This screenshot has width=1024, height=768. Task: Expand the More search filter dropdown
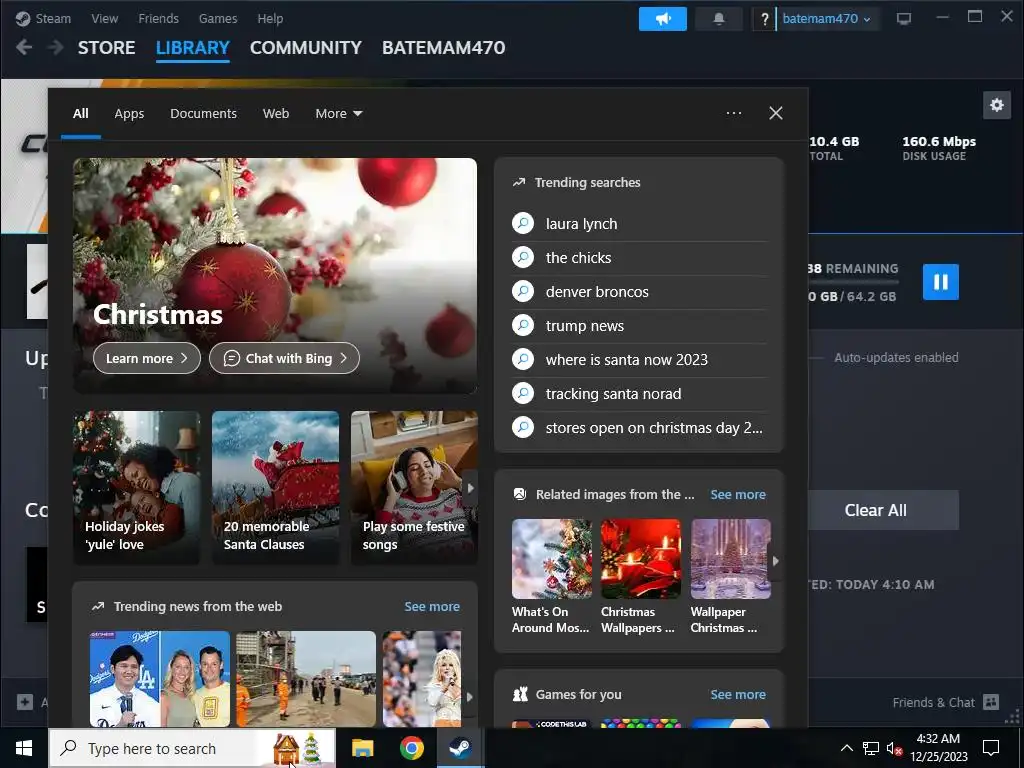tap(338, 114)
